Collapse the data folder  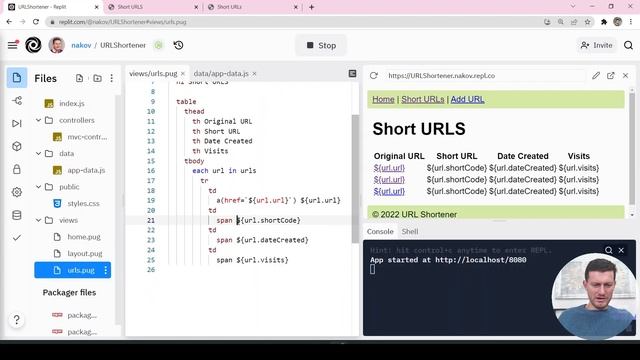pyautogui.click(x=39, y=153)
